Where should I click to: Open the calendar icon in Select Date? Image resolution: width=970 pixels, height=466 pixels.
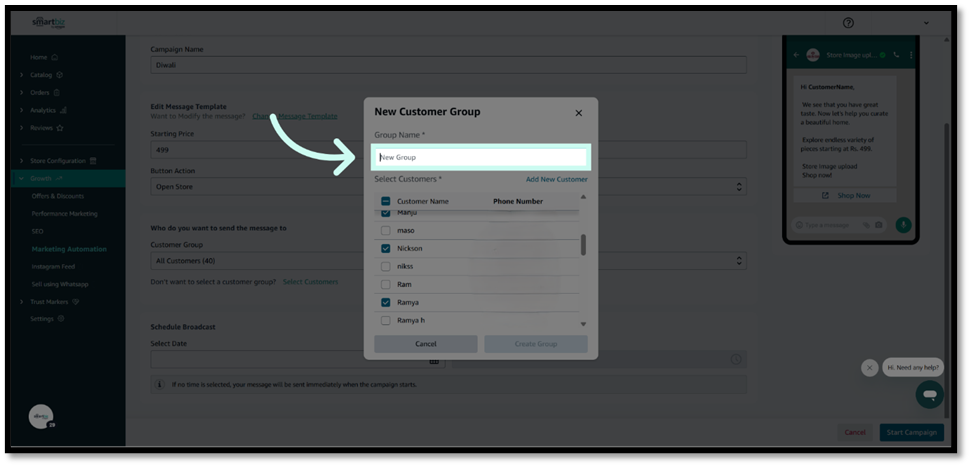434,360
